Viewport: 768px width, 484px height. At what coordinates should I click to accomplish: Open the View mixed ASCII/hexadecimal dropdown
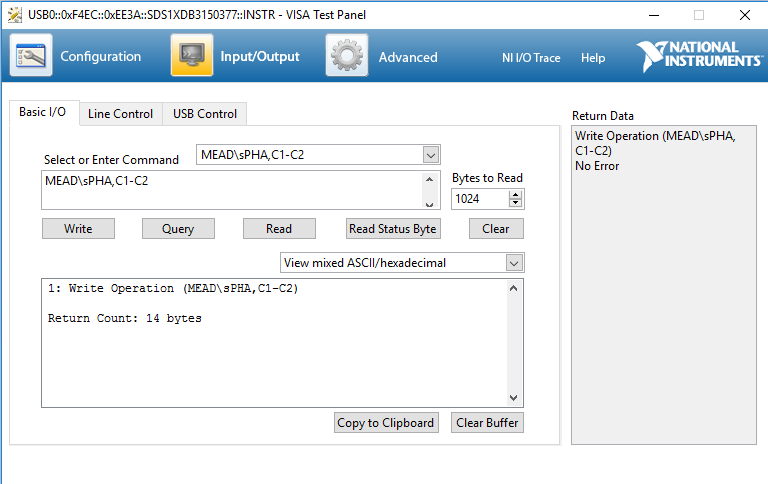514,263
